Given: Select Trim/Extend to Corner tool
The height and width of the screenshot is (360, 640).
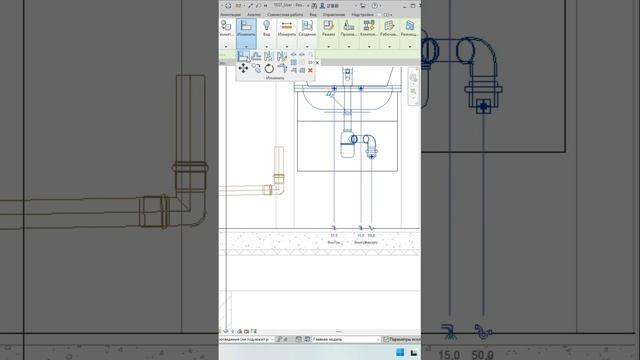Looking at the screenshot, I should (x=282, y=68).
